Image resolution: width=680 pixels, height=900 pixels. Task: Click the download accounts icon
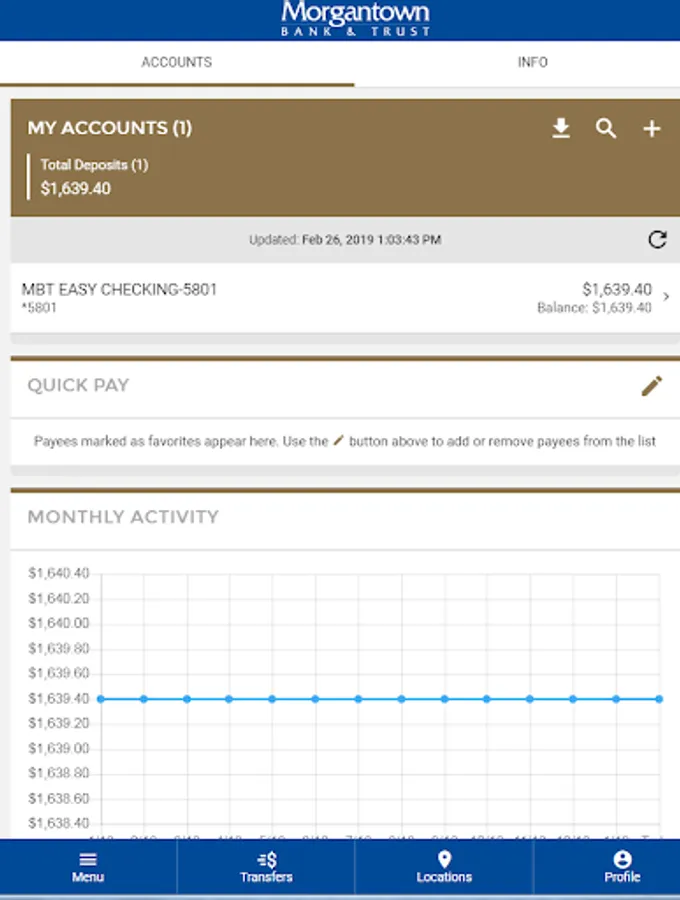[561, 128]
